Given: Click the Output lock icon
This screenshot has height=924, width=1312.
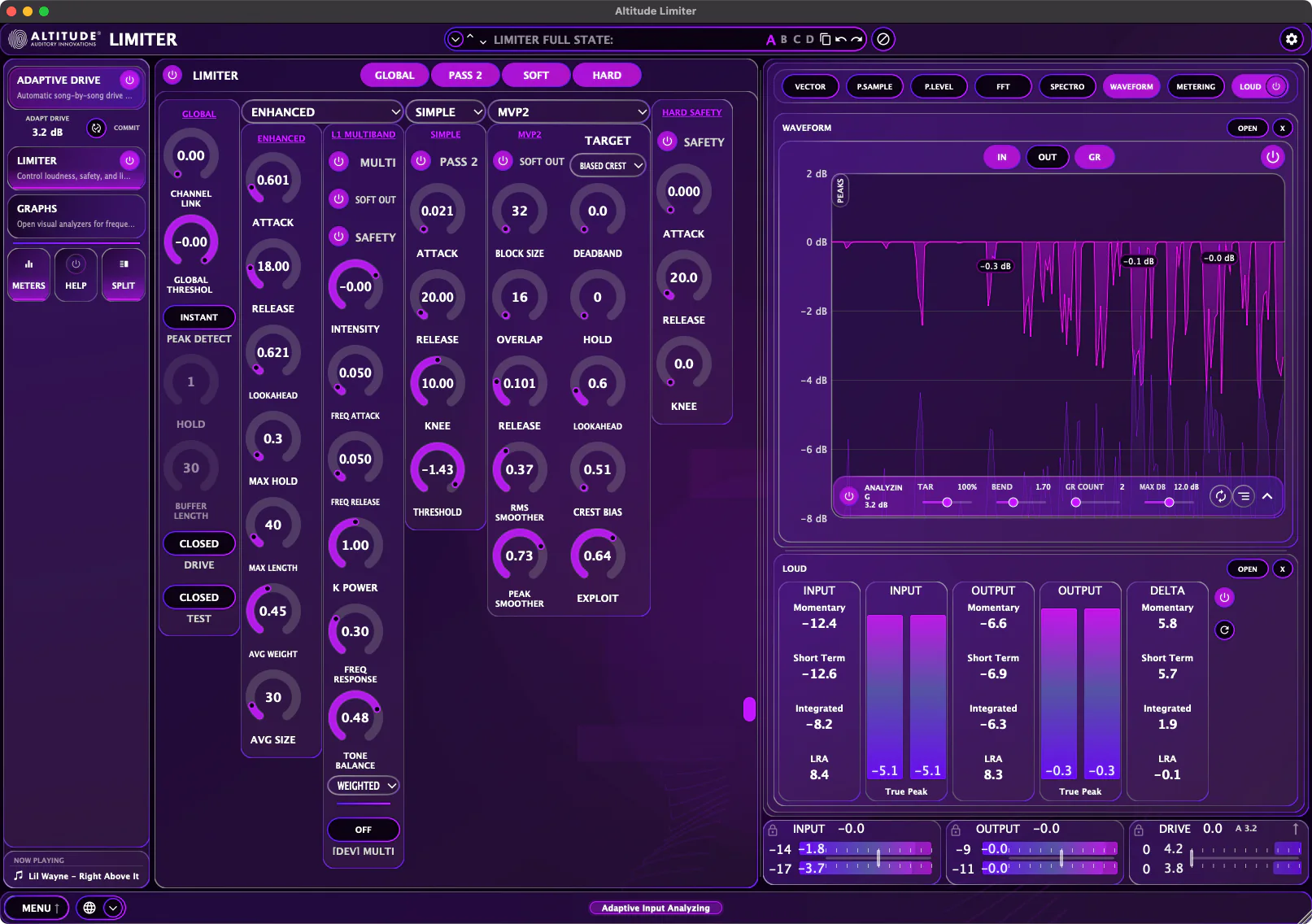Looking at the screenshot, I should click(957, 830).
